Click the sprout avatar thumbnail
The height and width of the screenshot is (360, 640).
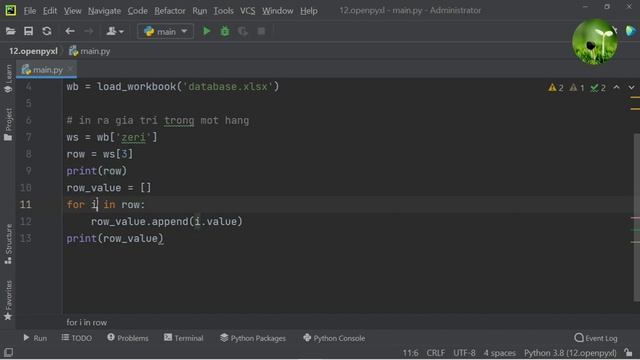pyautogui.click(x=595, y=42)
